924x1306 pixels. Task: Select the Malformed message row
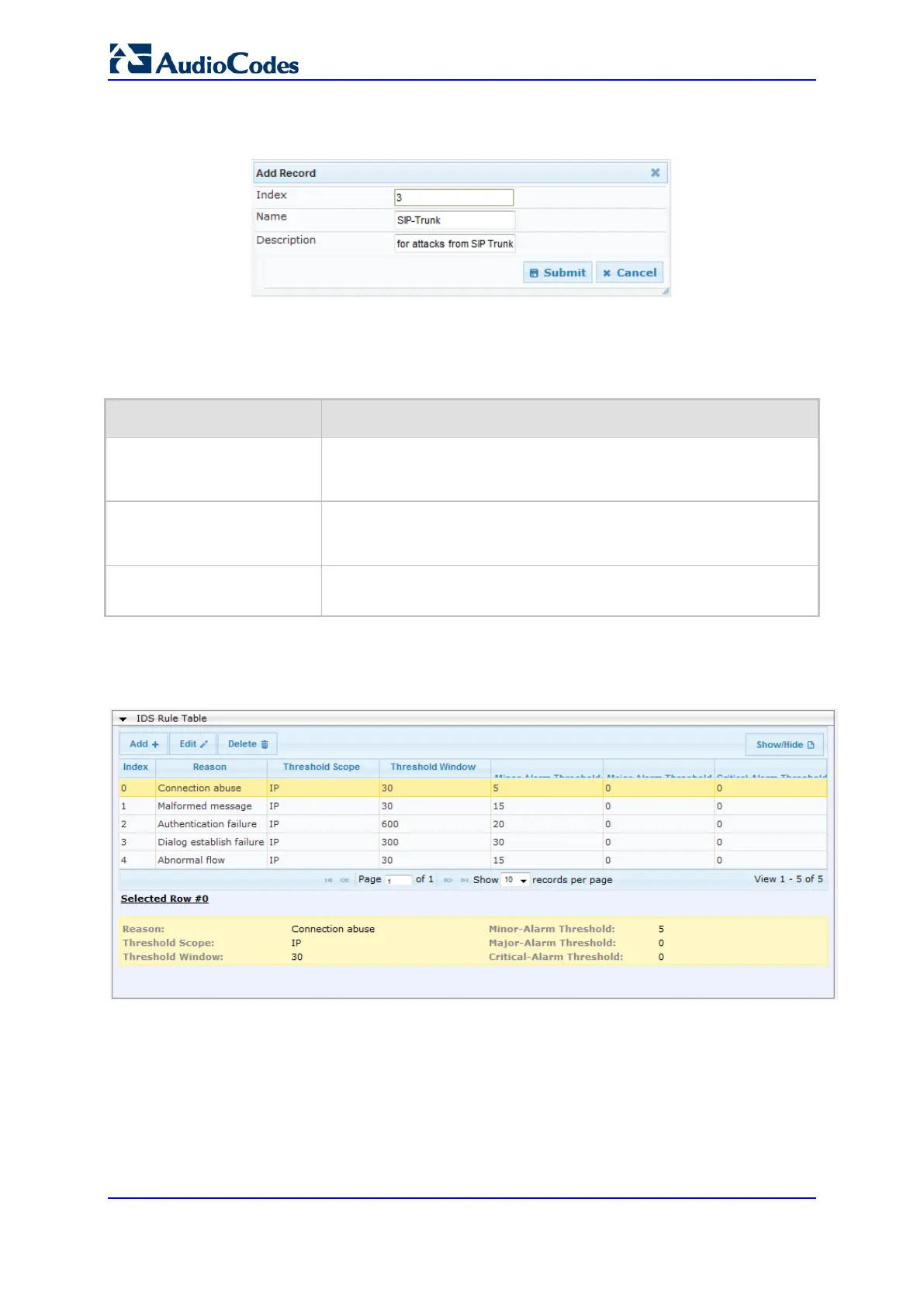point(472,806)
